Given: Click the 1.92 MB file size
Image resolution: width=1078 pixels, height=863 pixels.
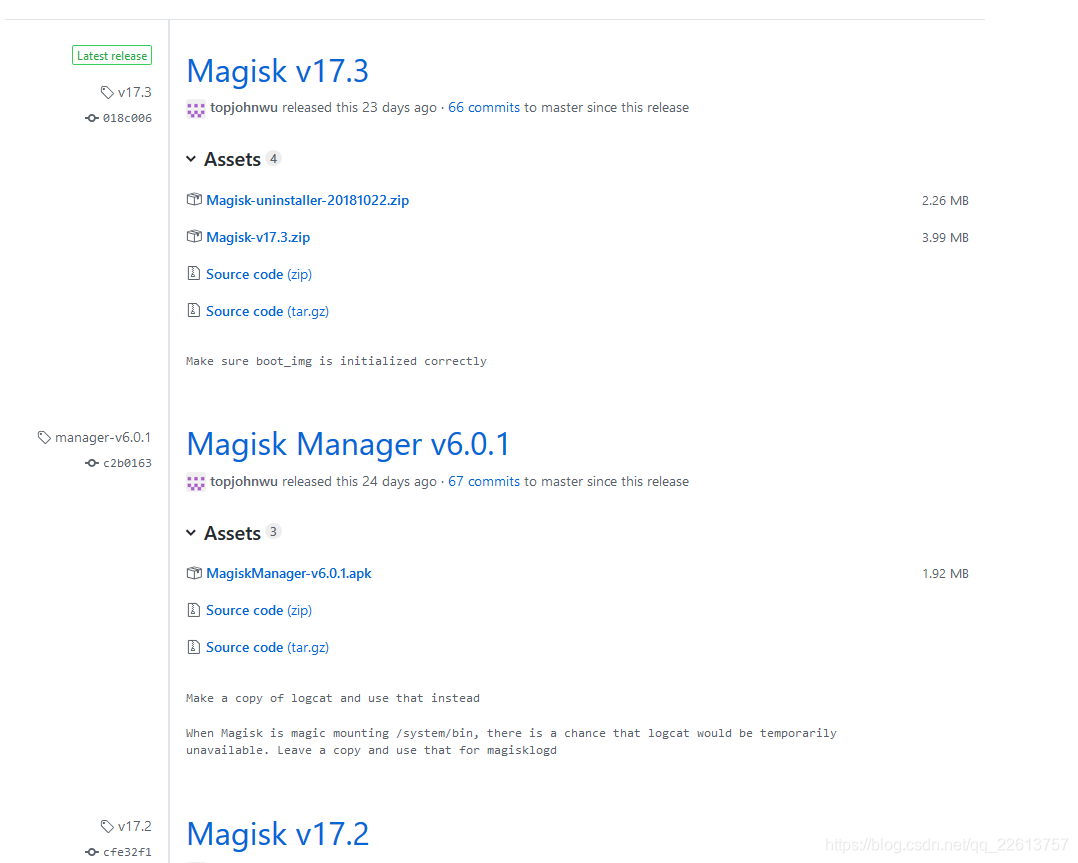Looking at the screenshot, I should [x=945, y=573].
